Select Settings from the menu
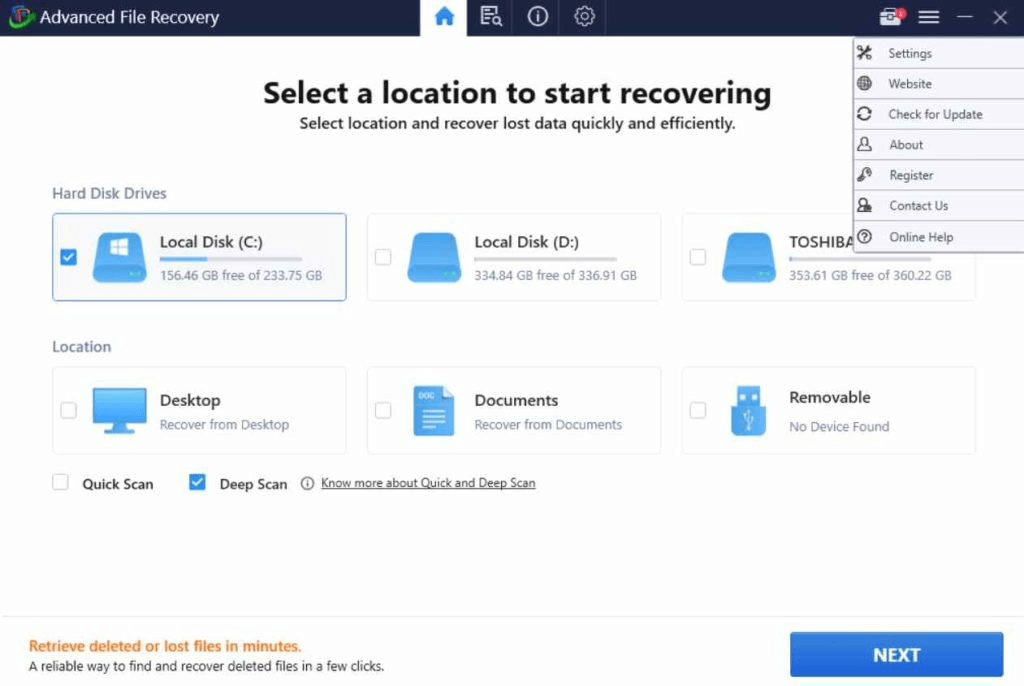The height and width of the screenshot is (686, 1024). [938, 53]
